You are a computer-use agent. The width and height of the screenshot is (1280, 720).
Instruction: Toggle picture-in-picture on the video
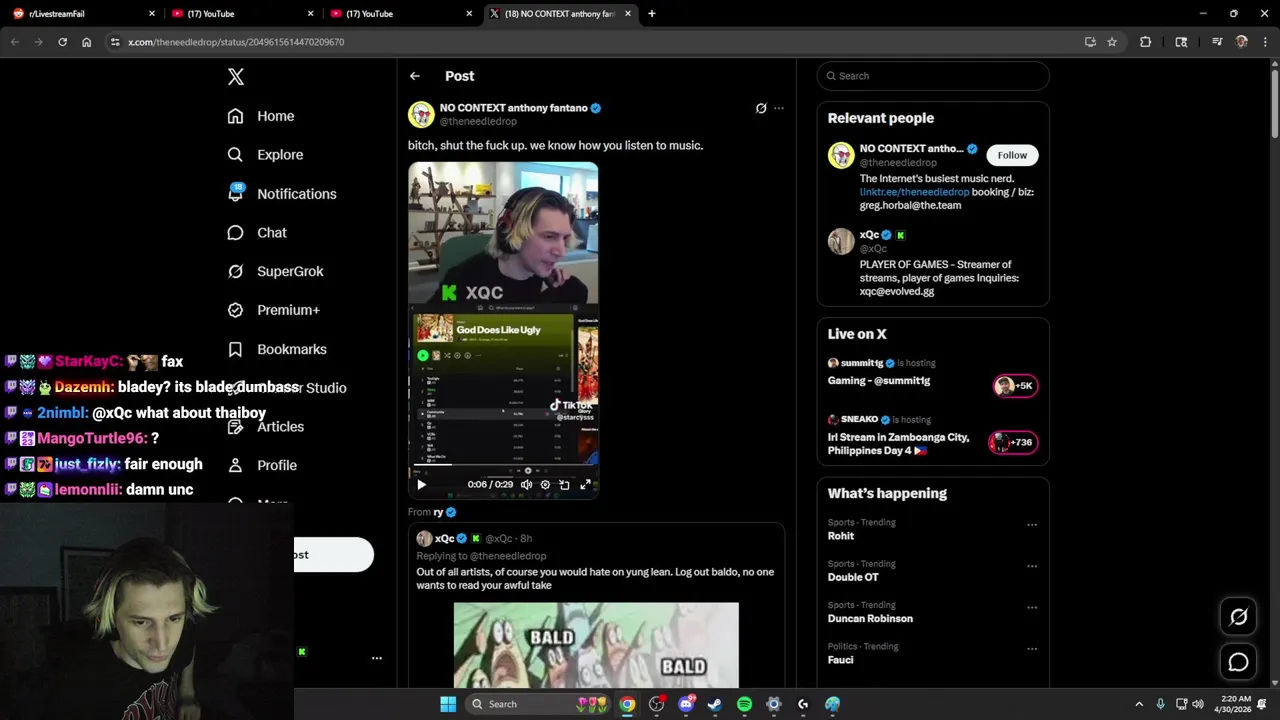pyautogui.click(x=564, y=485)
